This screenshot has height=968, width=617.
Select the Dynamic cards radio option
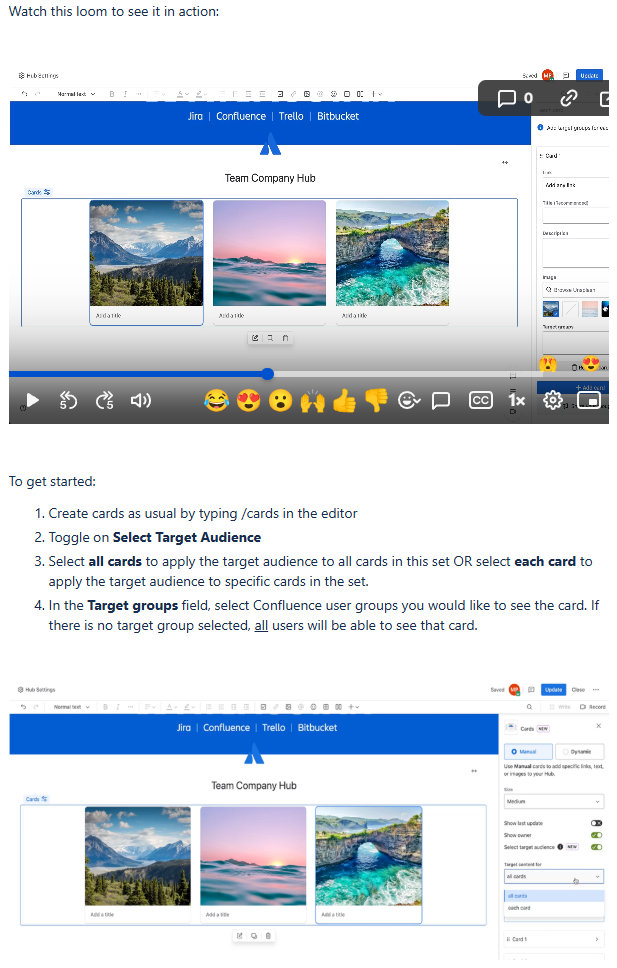click(x=579, y=753)
